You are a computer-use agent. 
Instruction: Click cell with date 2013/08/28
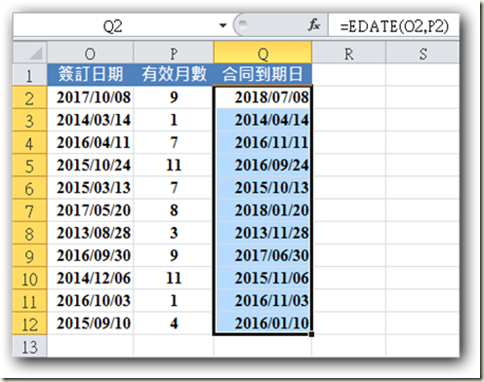click(90, 233)
